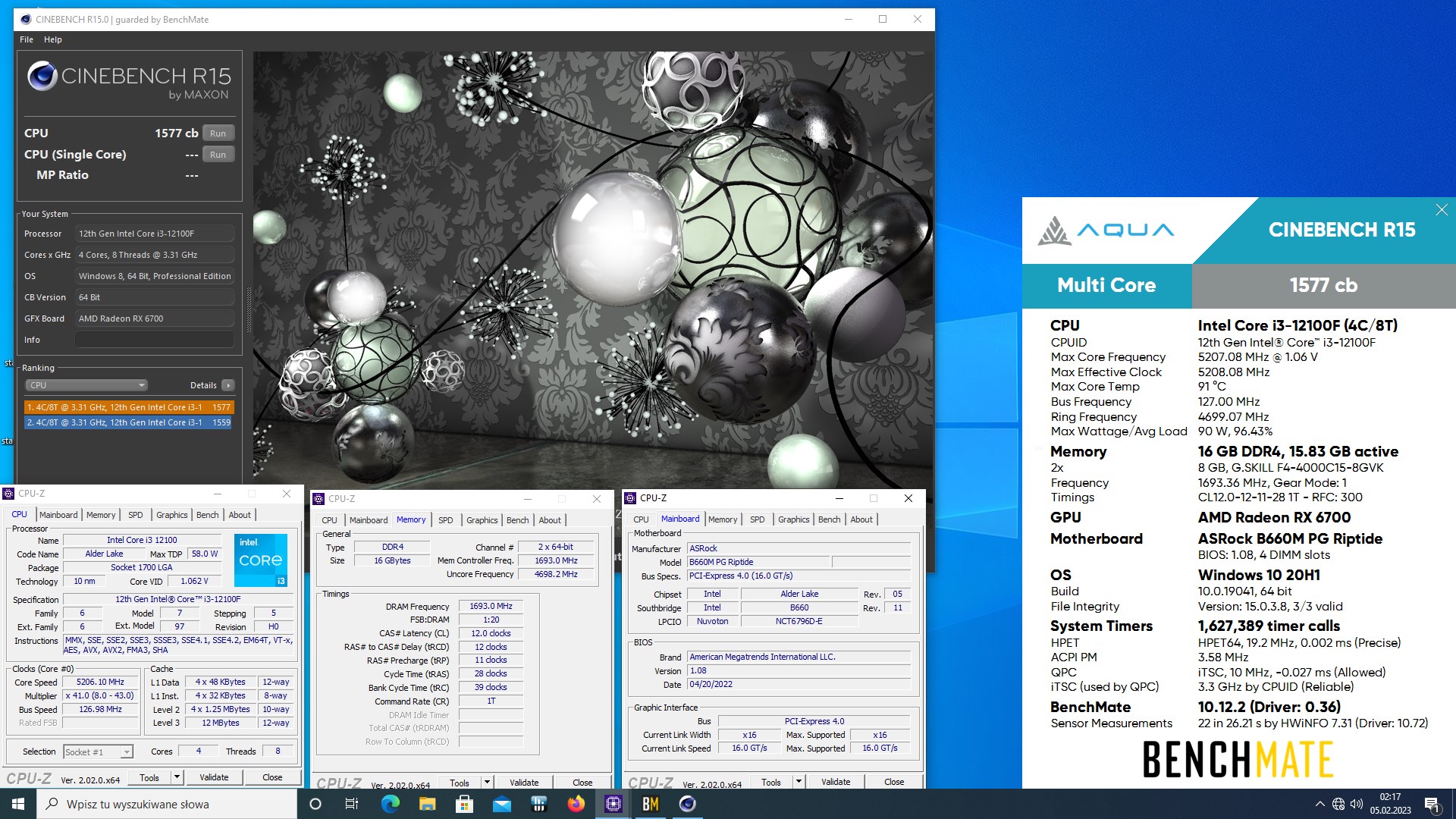1456x819 pixels.
Task: Open About tab in right CPU-Z window
Action: click(x=861, y=519)
